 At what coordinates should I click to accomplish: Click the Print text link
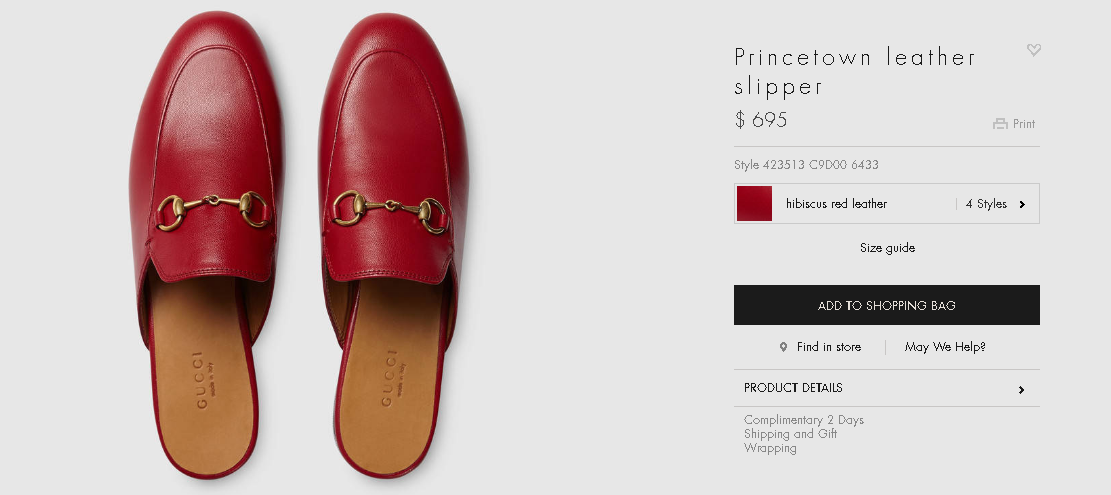[1024, 124]
